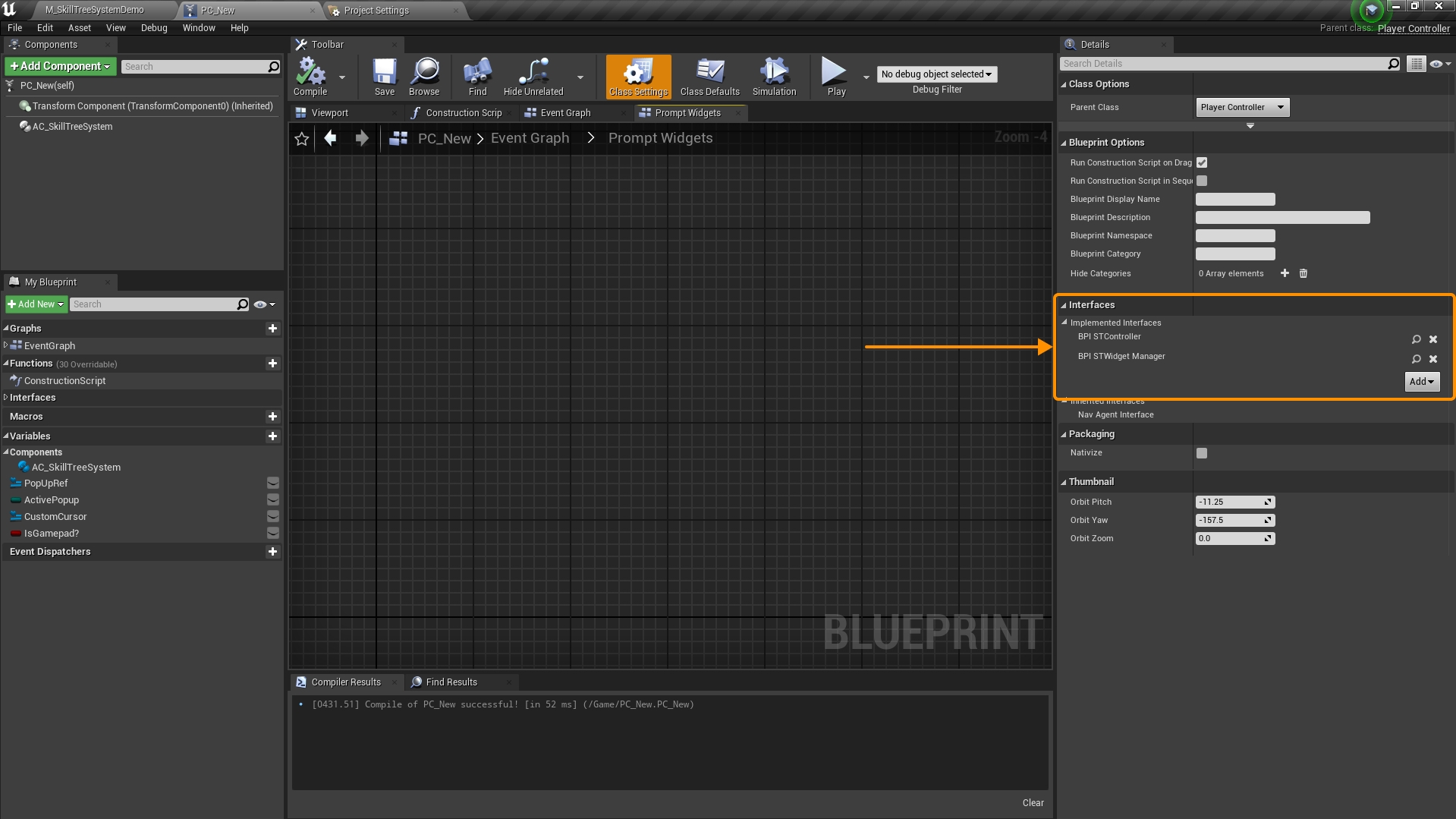Open the debug object selection dropdown

[936, 74]
